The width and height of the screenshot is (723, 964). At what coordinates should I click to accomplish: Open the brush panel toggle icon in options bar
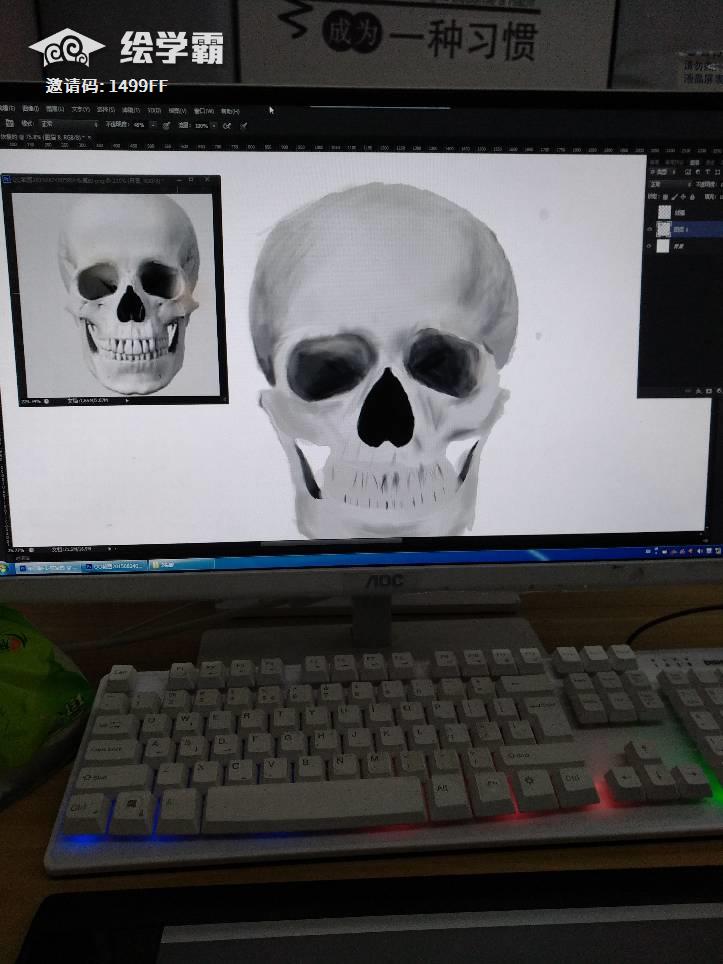(10, 123)
